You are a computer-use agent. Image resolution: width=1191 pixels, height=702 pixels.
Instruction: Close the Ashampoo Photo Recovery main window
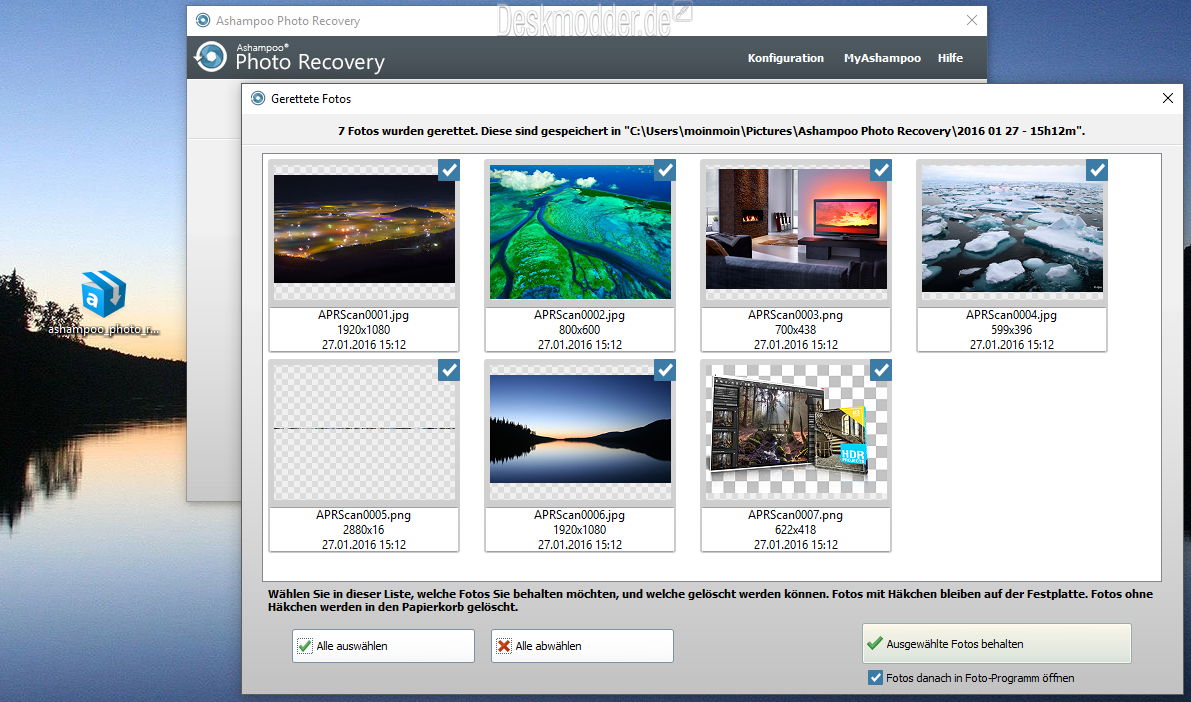pyautogui.click(x=971, y=21)
